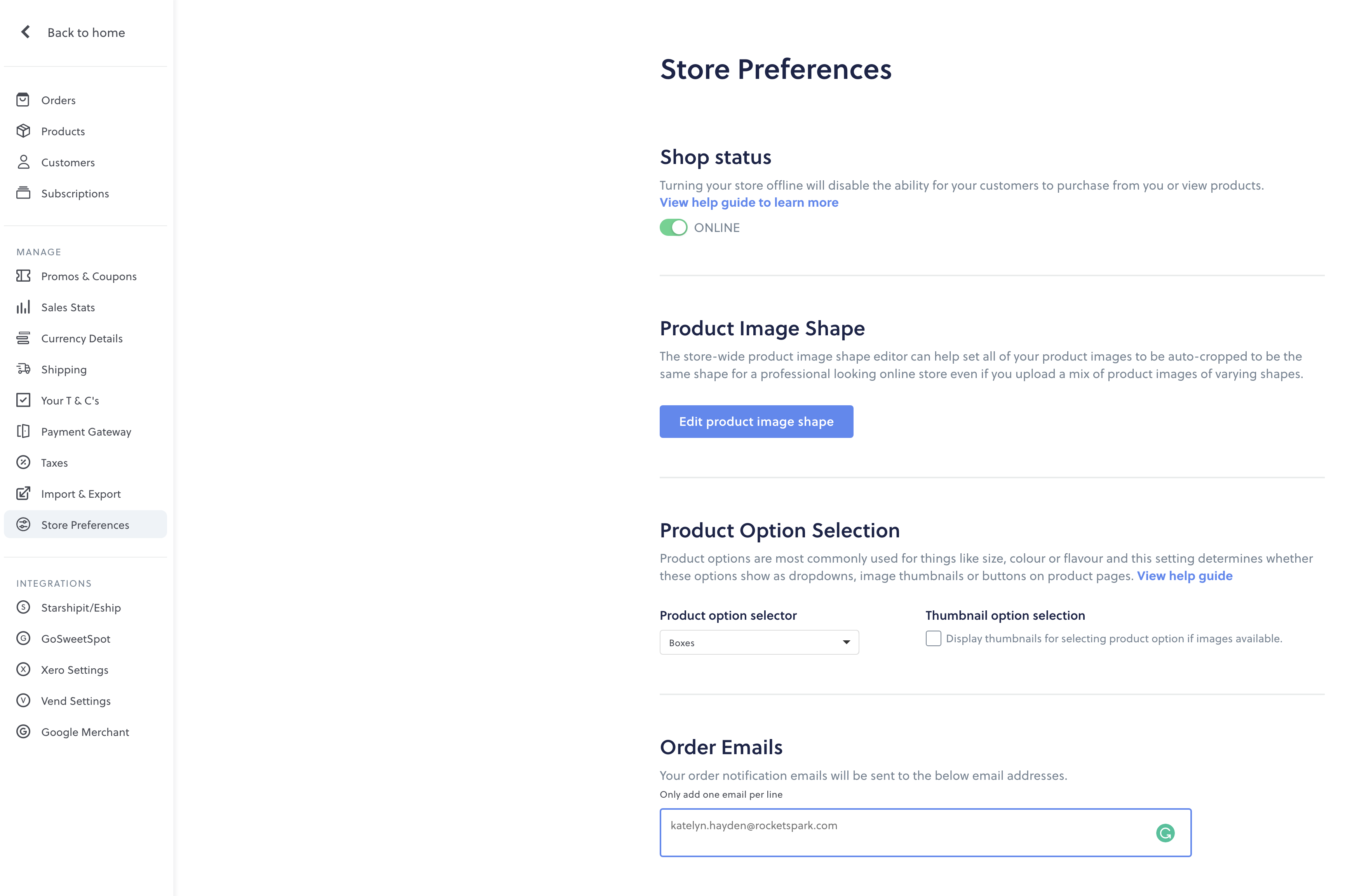
Task: Click inside the order emails text box
Action: pos(925,832)
